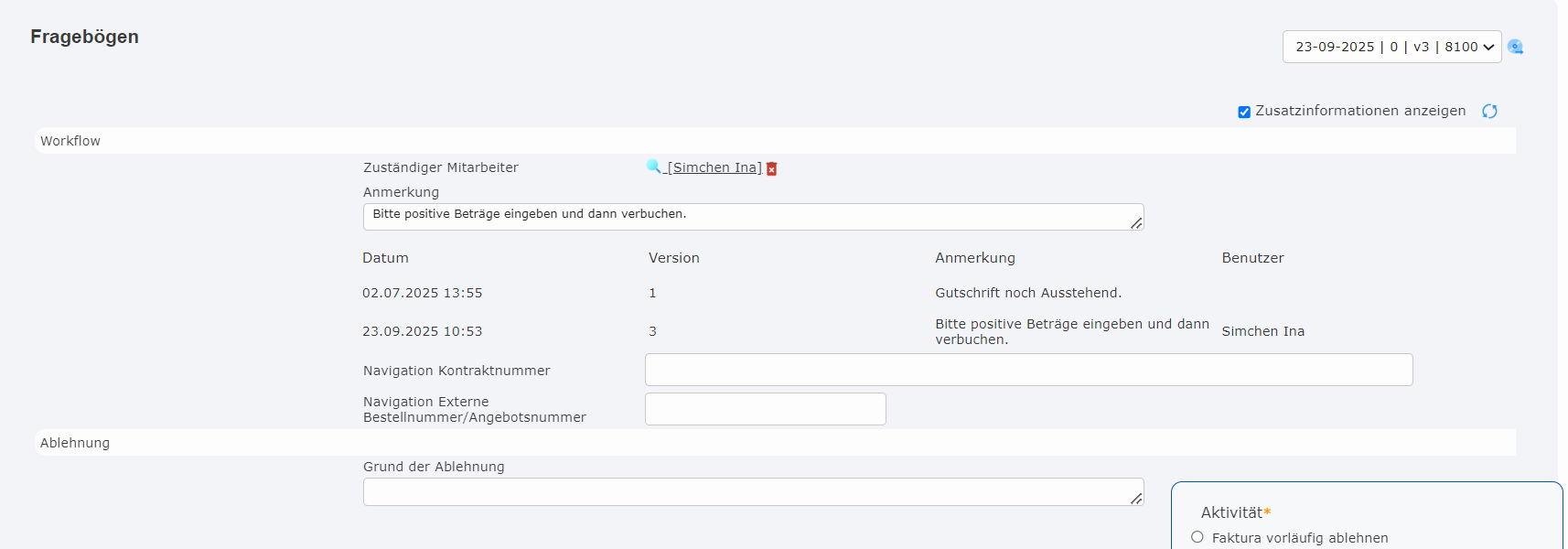Click the blue refresh arrows icon
Screen dimensions: 1568x549
coord(1489,111)
